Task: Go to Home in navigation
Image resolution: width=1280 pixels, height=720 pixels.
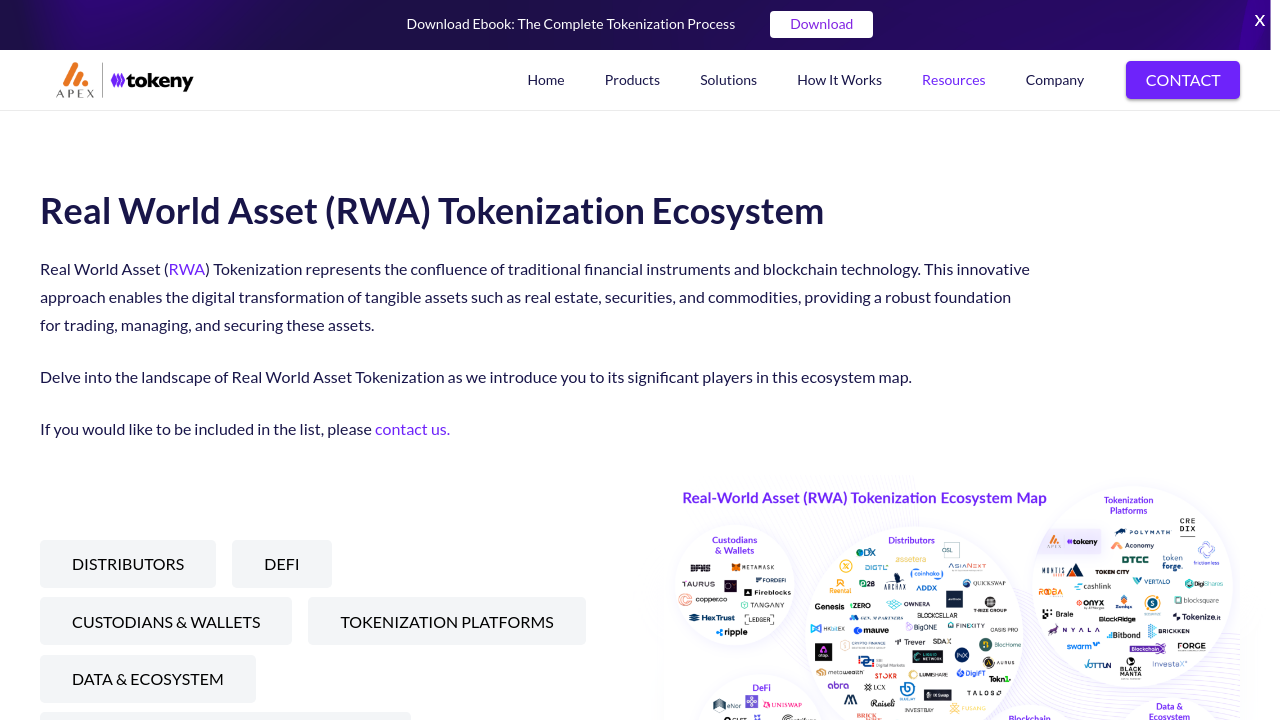Action: tap(546, 80)
